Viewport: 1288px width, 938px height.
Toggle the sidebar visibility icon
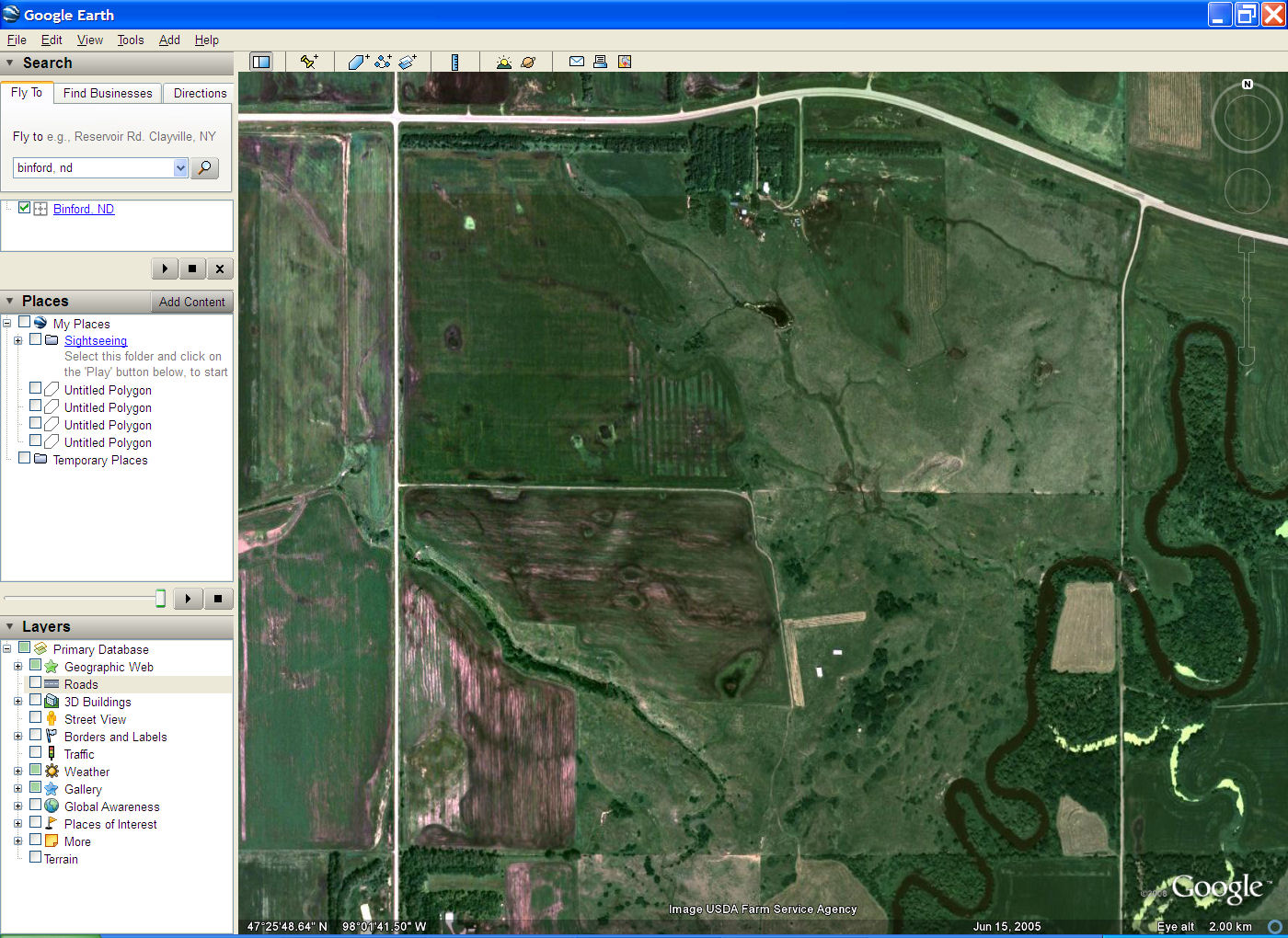(261, 62)
